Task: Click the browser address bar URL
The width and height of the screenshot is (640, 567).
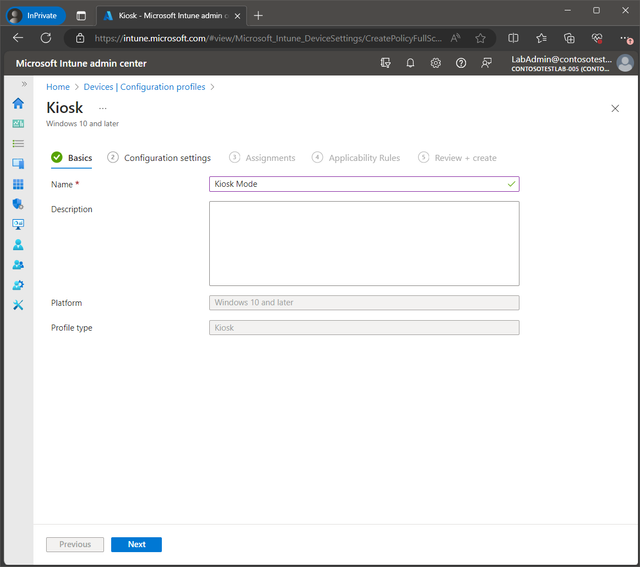Action: [268, 38]
